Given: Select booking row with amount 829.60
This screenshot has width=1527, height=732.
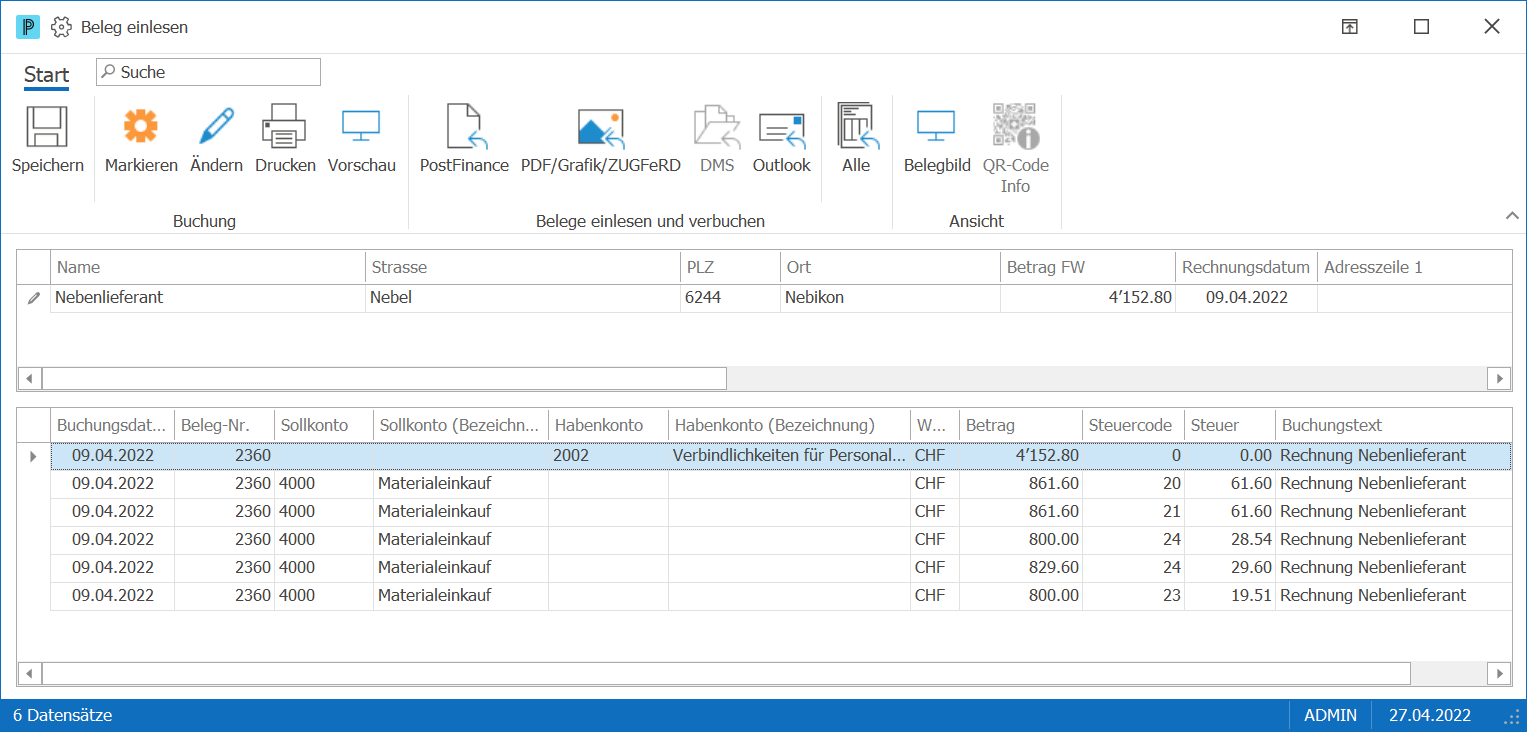Looking at the screenshot, I should click(780, 567).
